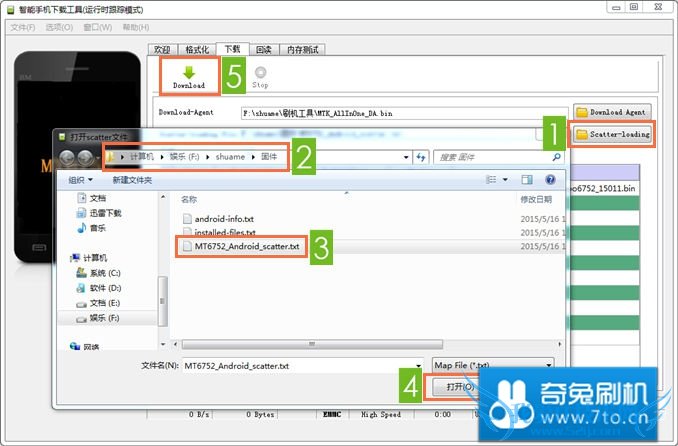This screenshot has height=446, width=678.
Task: Click the Scatter-loading button
Action: [x=613, y=135]
